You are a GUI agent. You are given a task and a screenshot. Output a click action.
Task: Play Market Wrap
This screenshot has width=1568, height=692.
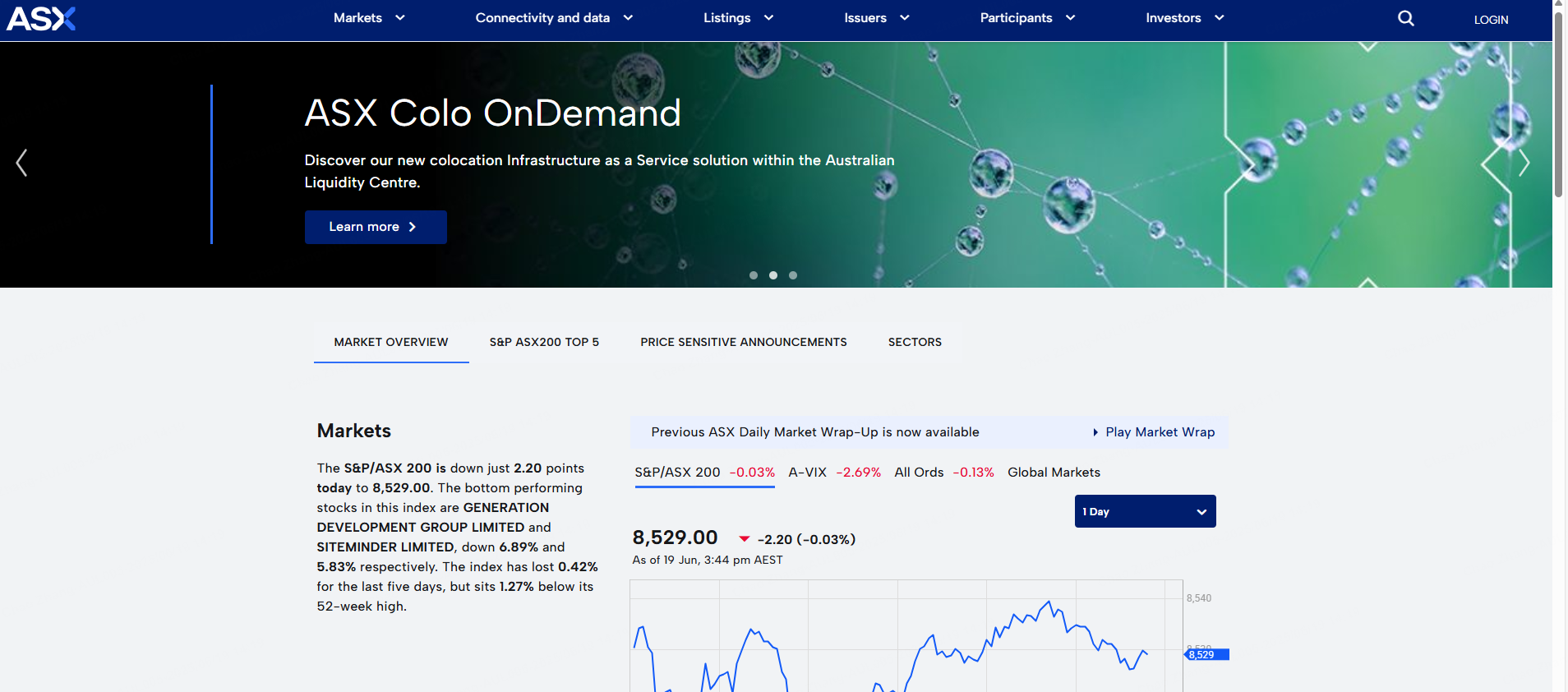(x=1154, y=432)
